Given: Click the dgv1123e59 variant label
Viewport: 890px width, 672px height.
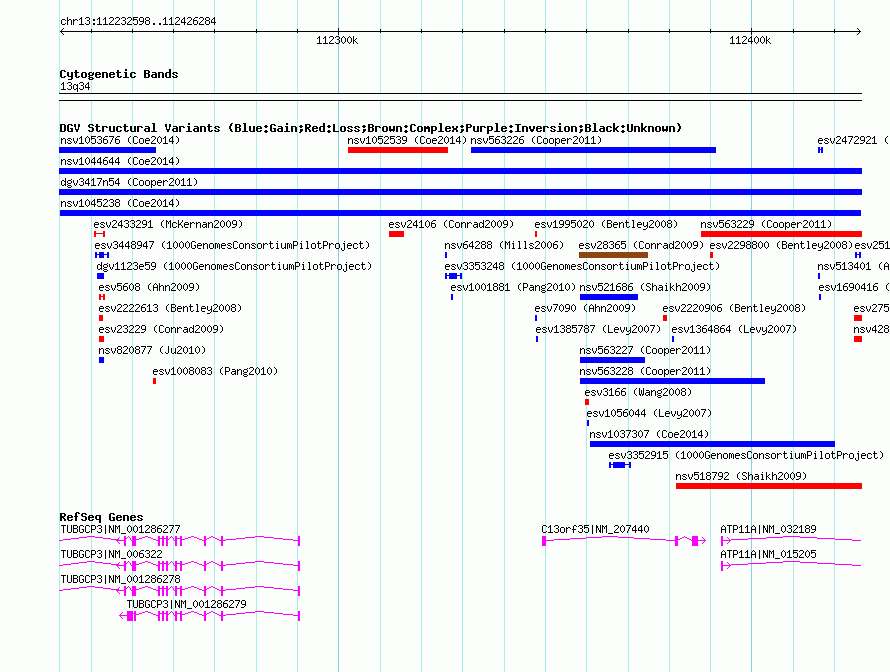Looking at the screenshot, I should 234,266.
